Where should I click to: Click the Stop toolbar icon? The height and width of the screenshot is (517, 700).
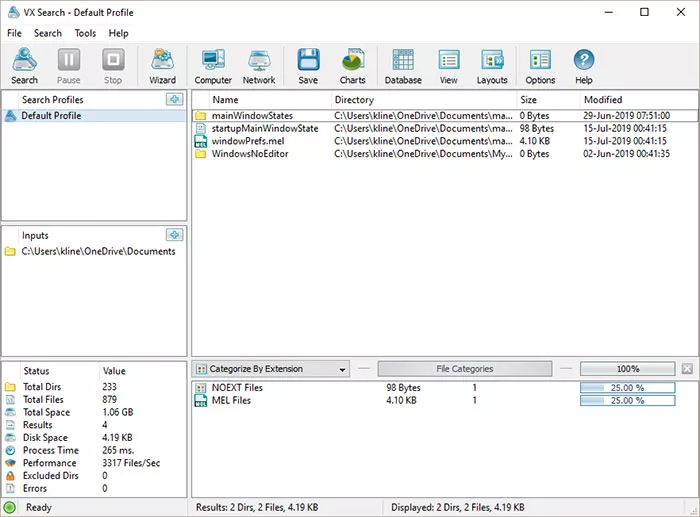click(x=113, y=66)
